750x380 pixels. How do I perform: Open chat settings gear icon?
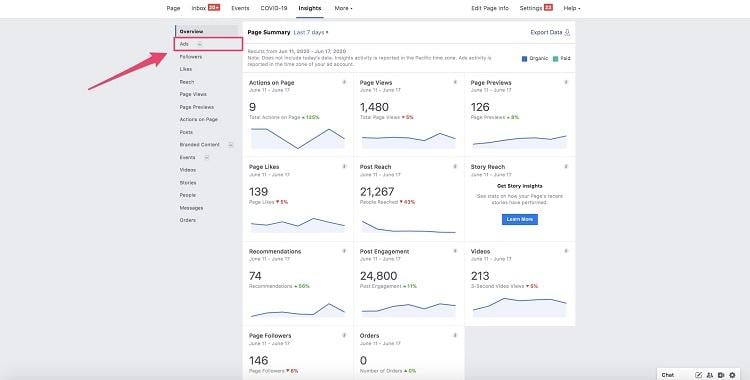pos(732,375)
